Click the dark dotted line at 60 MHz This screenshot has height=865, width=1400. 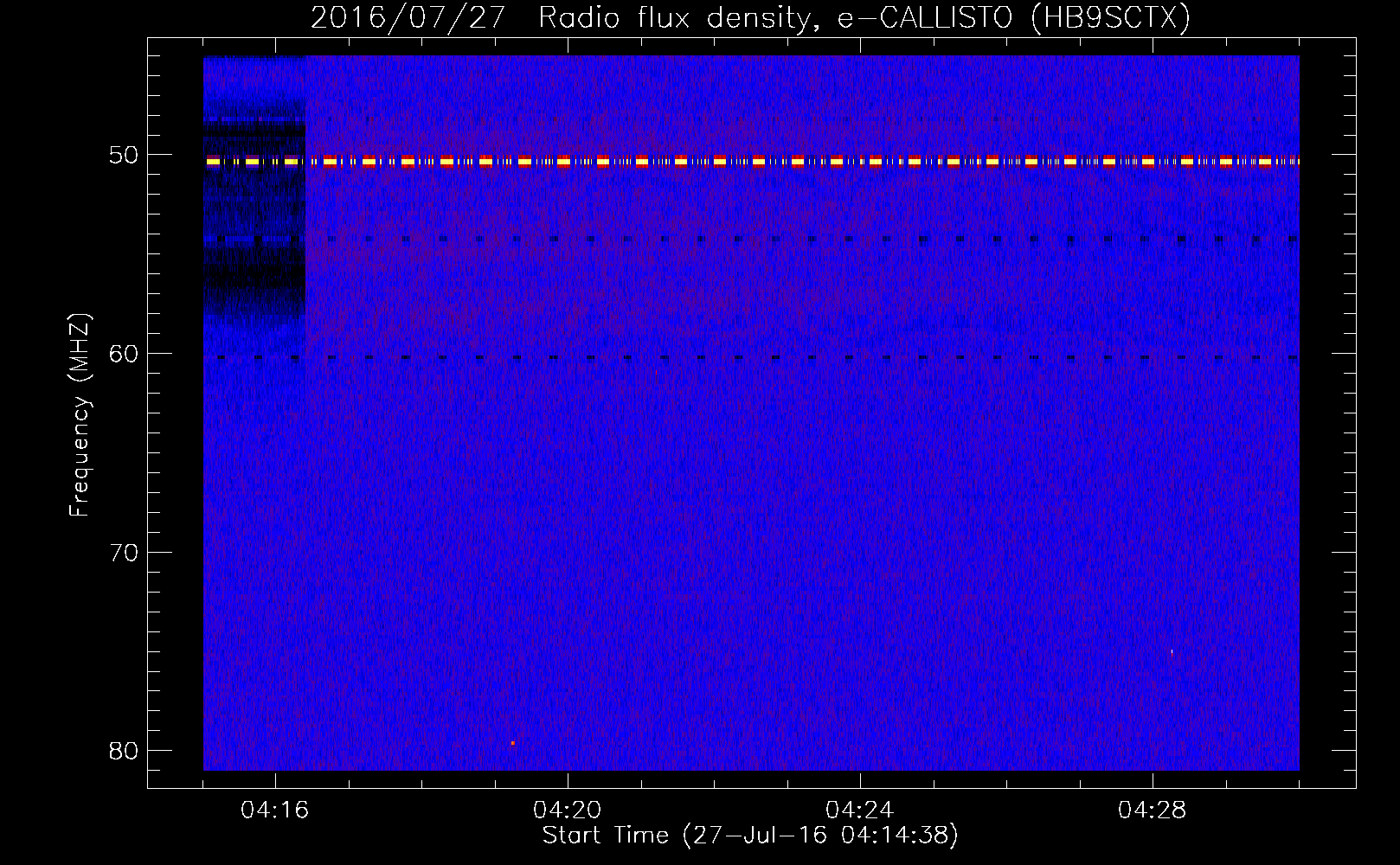[x=751, y=357]
